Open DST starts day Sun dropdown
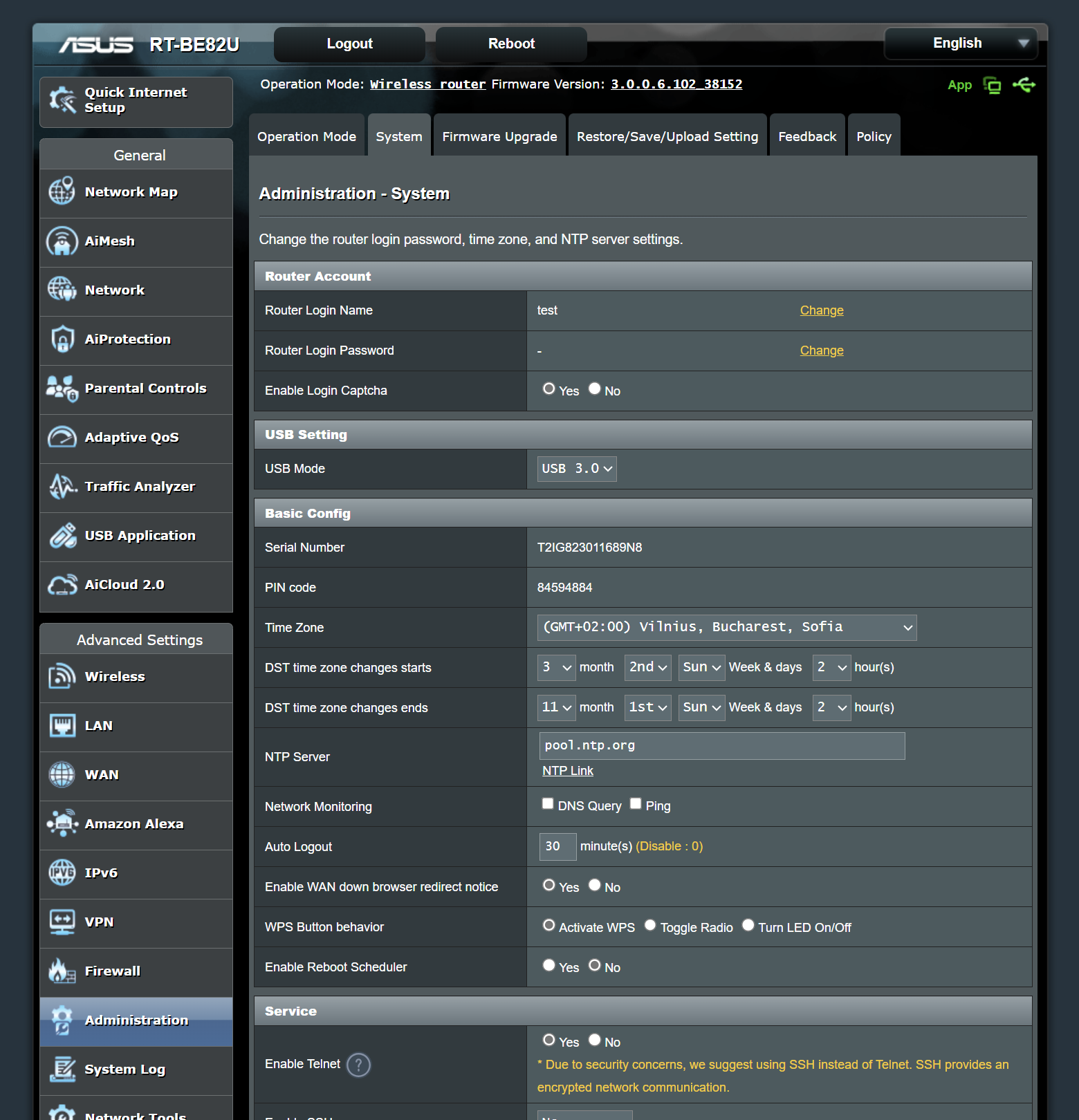The width and height of the screenshot is (1079, 1120). click(702, 667)
